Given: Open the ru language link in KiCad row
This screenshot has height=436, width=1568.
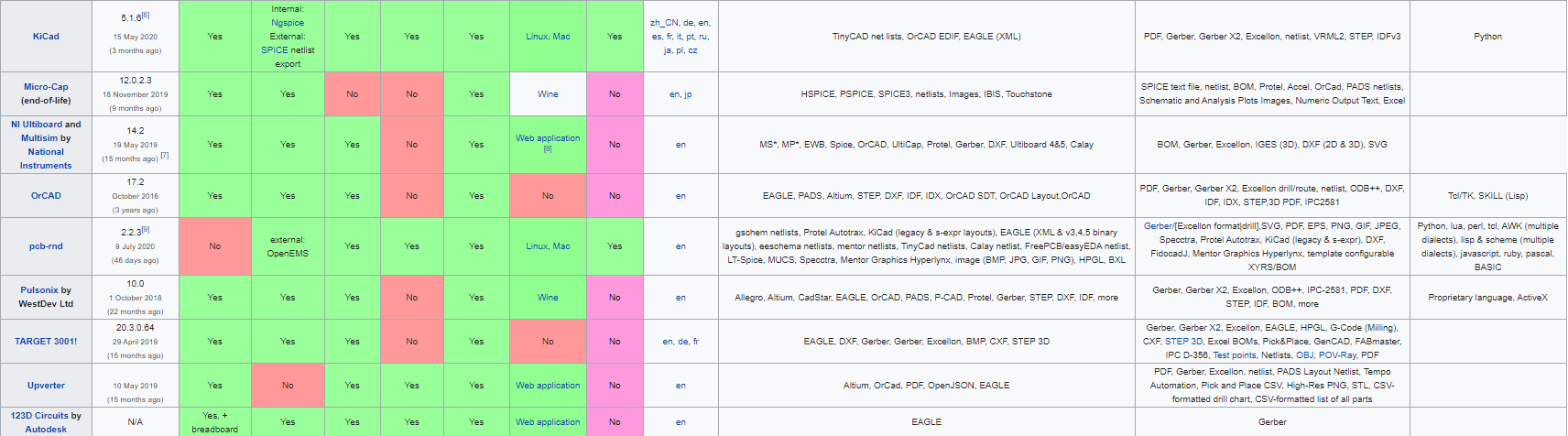Looking at the screenshot, I should coord(704,37).
